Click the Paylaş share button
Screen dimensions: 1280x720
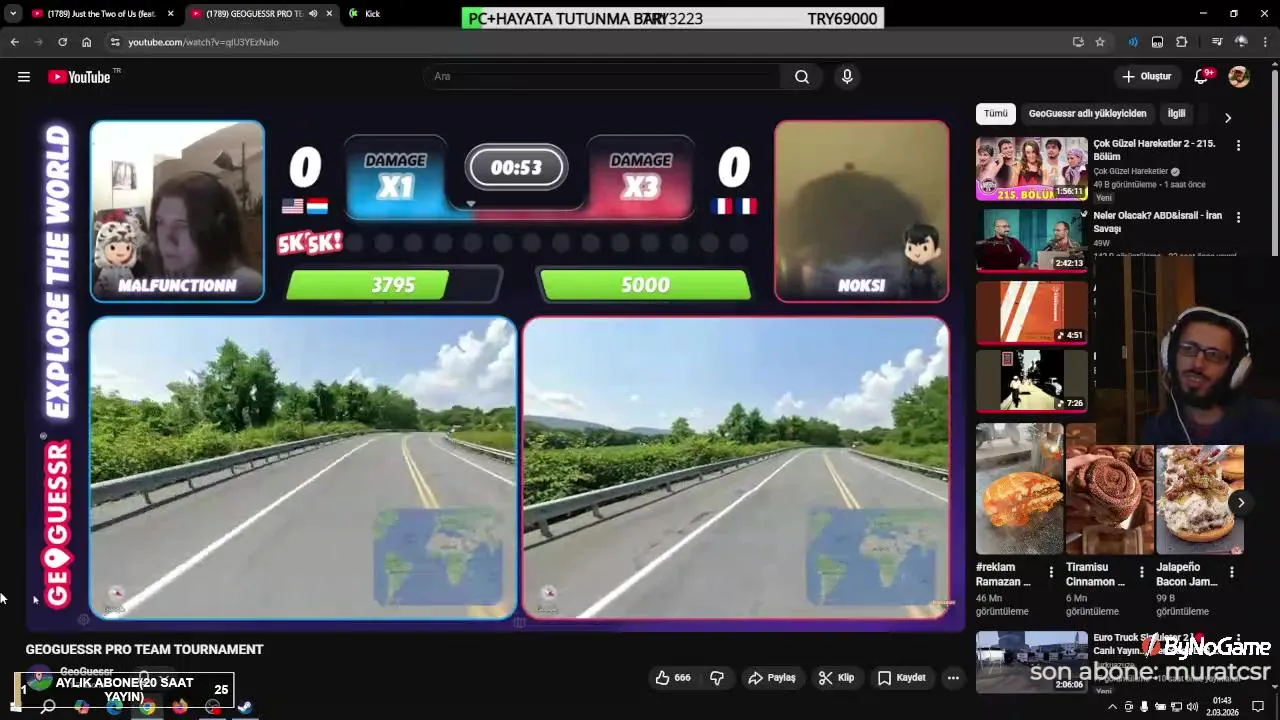click(x=771, y=678)
